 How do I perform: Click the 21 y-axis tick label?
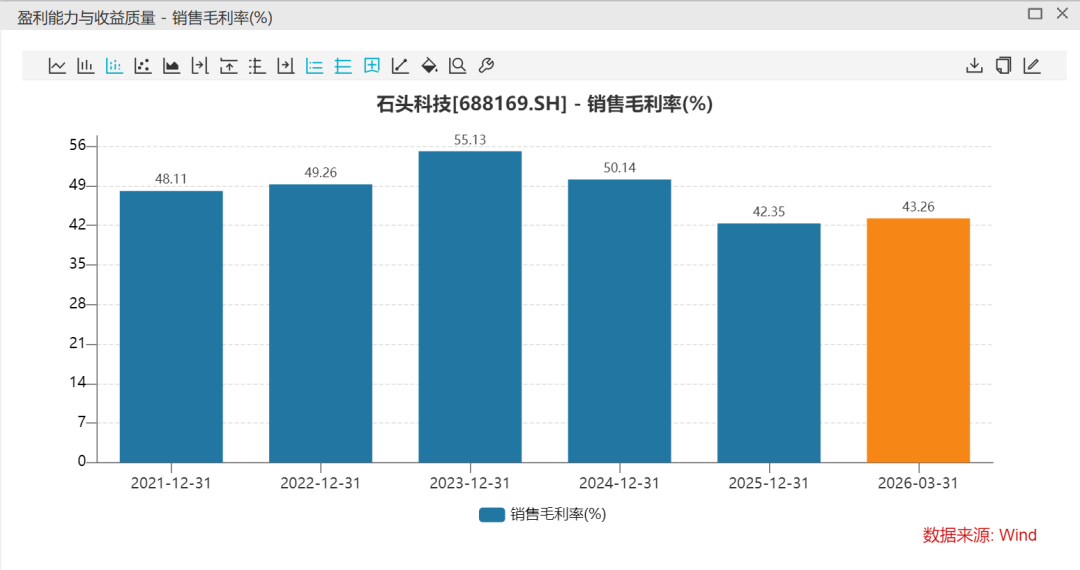coord(77,343)
